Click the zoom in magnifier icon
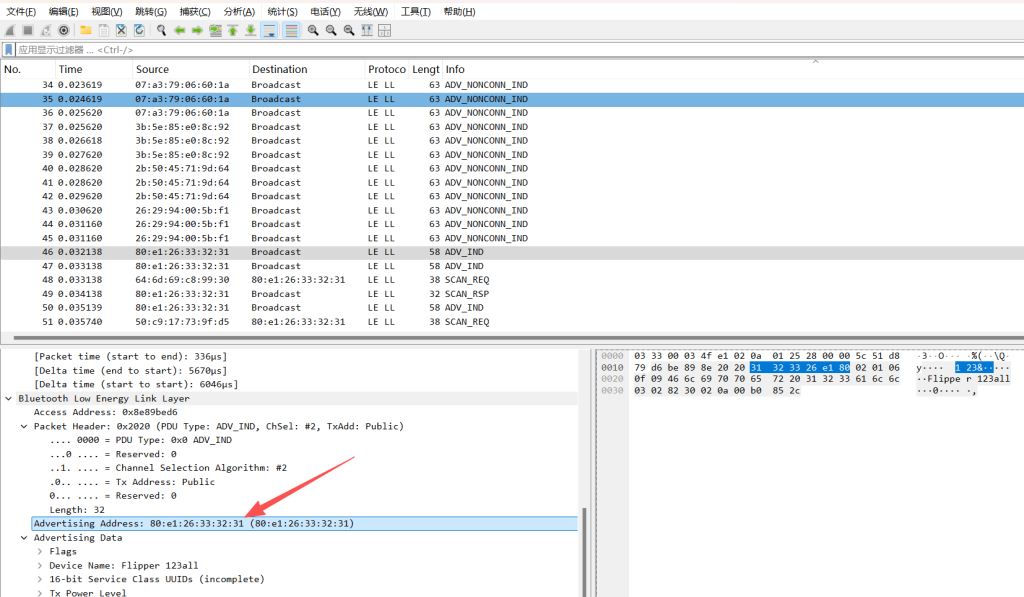This screenshot has height=597, width=1024. click(x=313, y=31)
